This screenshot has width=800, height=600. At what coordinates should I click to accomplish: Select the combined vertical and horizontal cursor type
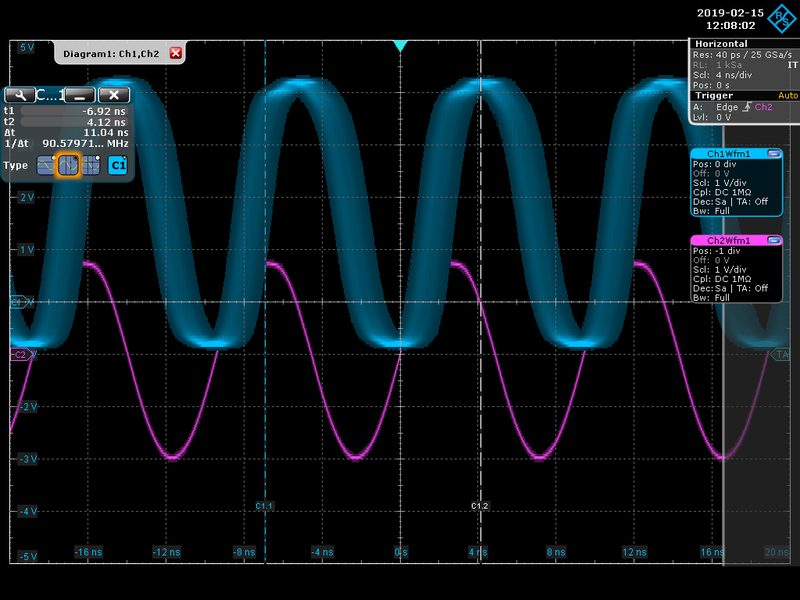tap(90, 166)
